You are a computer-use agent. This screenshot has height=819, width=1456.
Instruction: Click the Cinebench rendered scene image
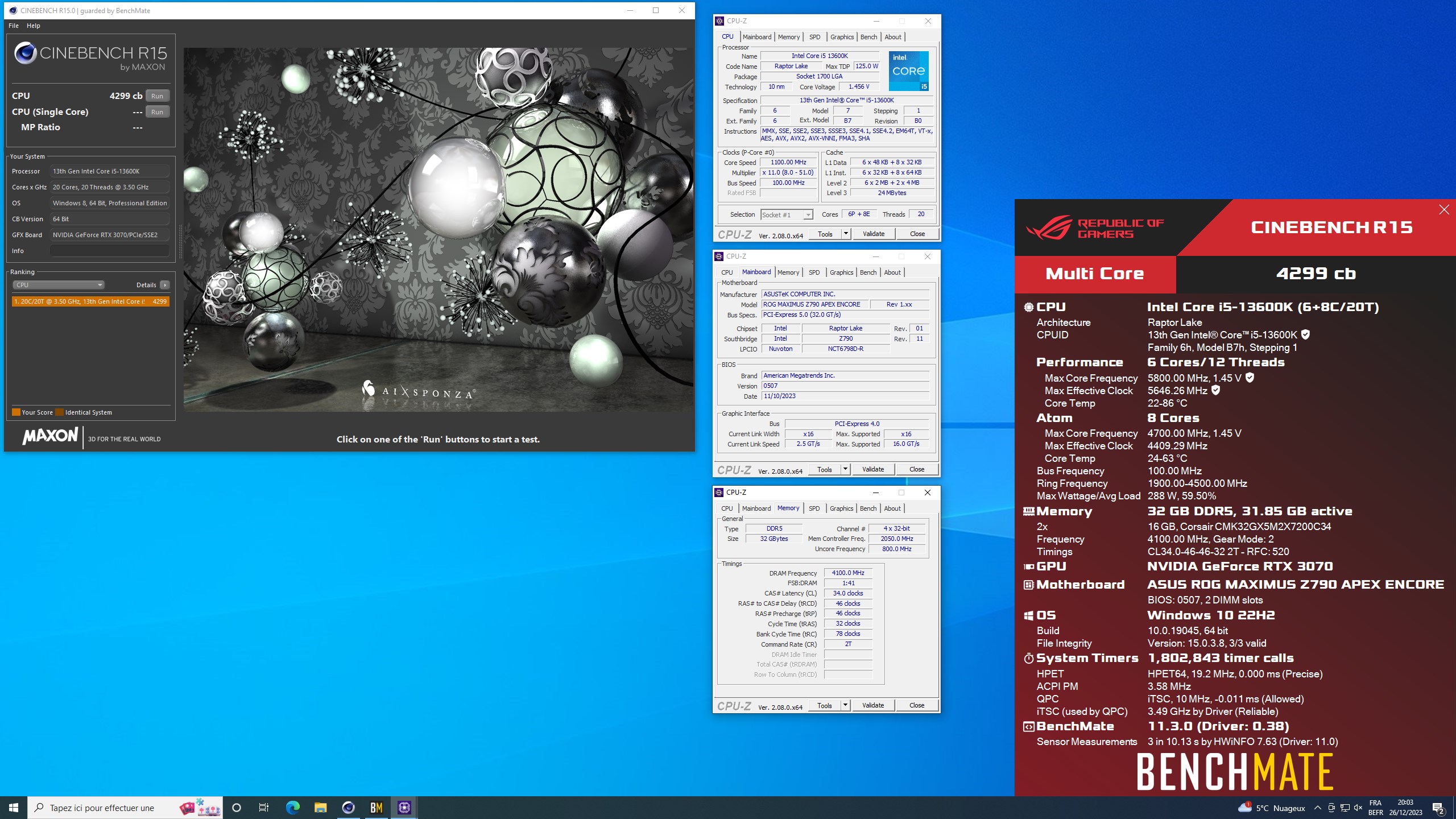(439, 230)
